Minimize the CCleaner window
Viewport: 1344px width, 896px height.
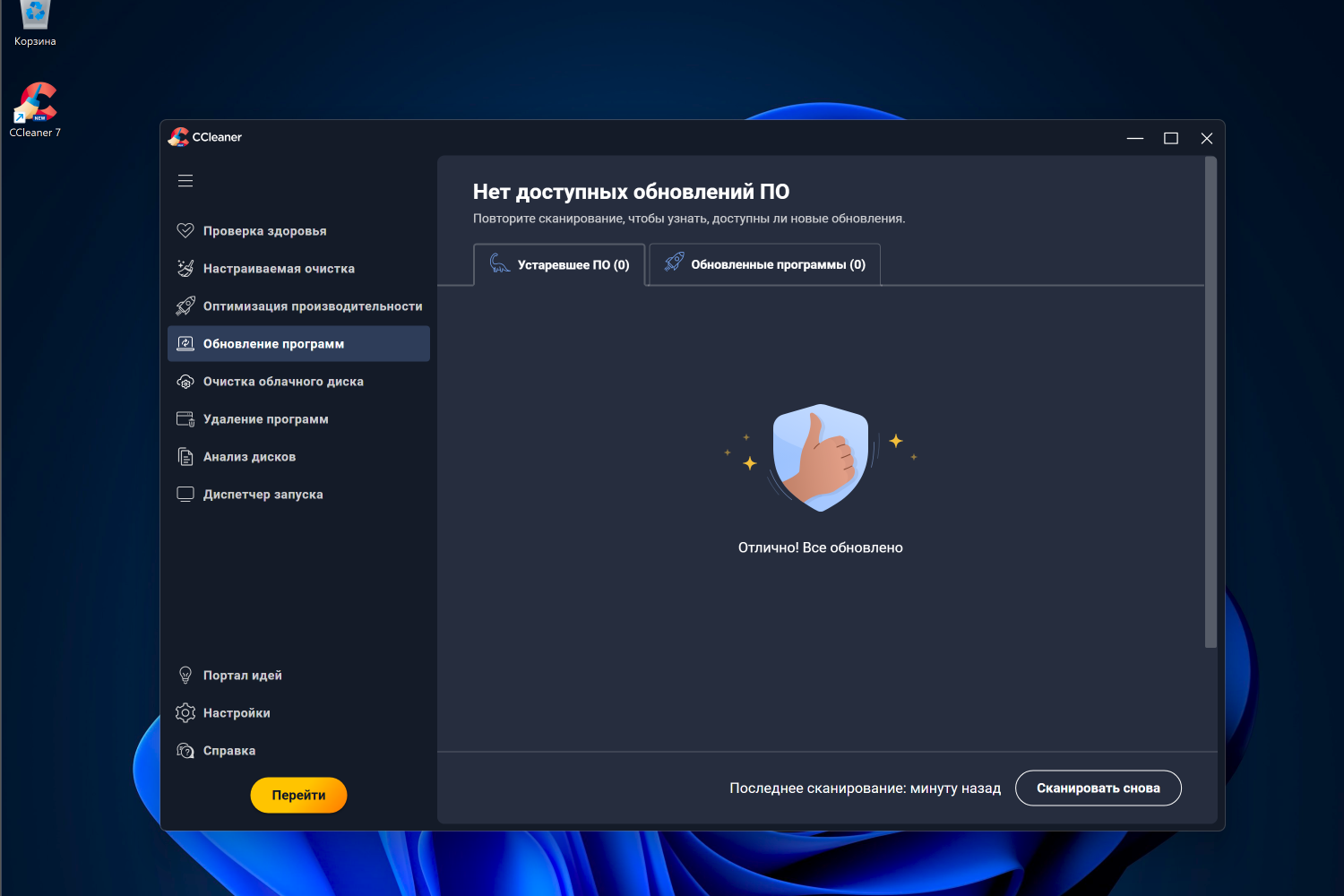(x=1135, y=138)
